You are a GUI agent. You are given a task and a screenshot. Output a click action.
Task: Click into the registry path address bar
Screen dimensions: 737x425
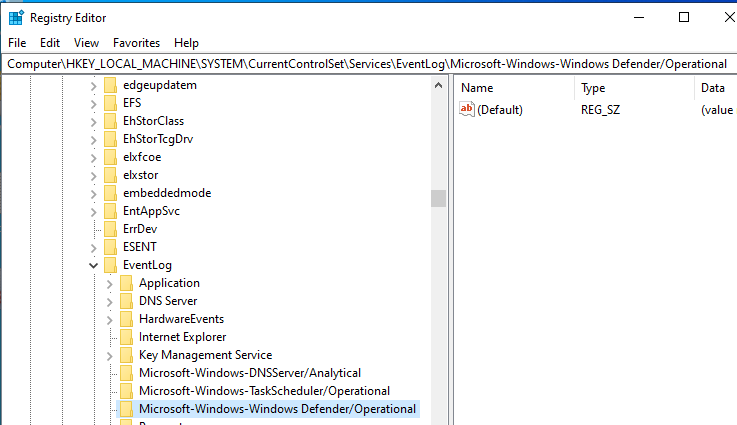click(368, 64)
